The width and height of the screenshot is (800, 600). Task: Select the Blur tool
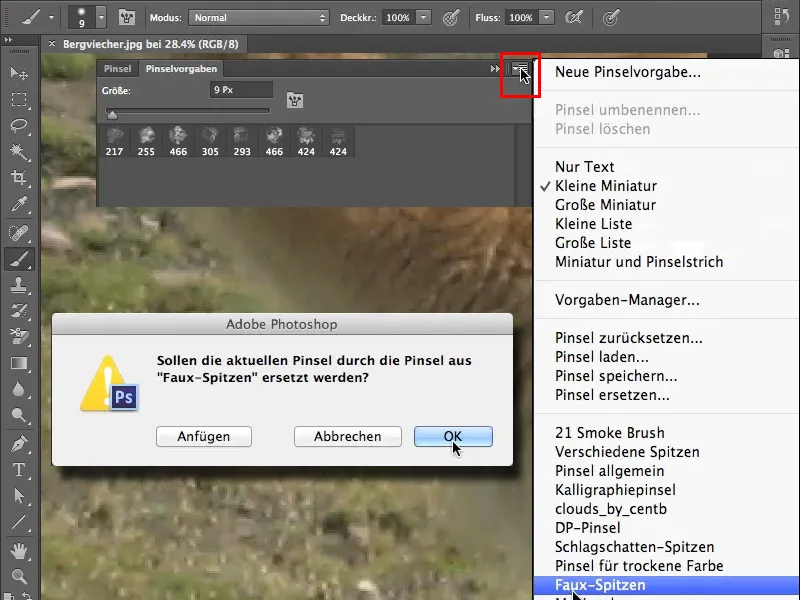[19, 389]
